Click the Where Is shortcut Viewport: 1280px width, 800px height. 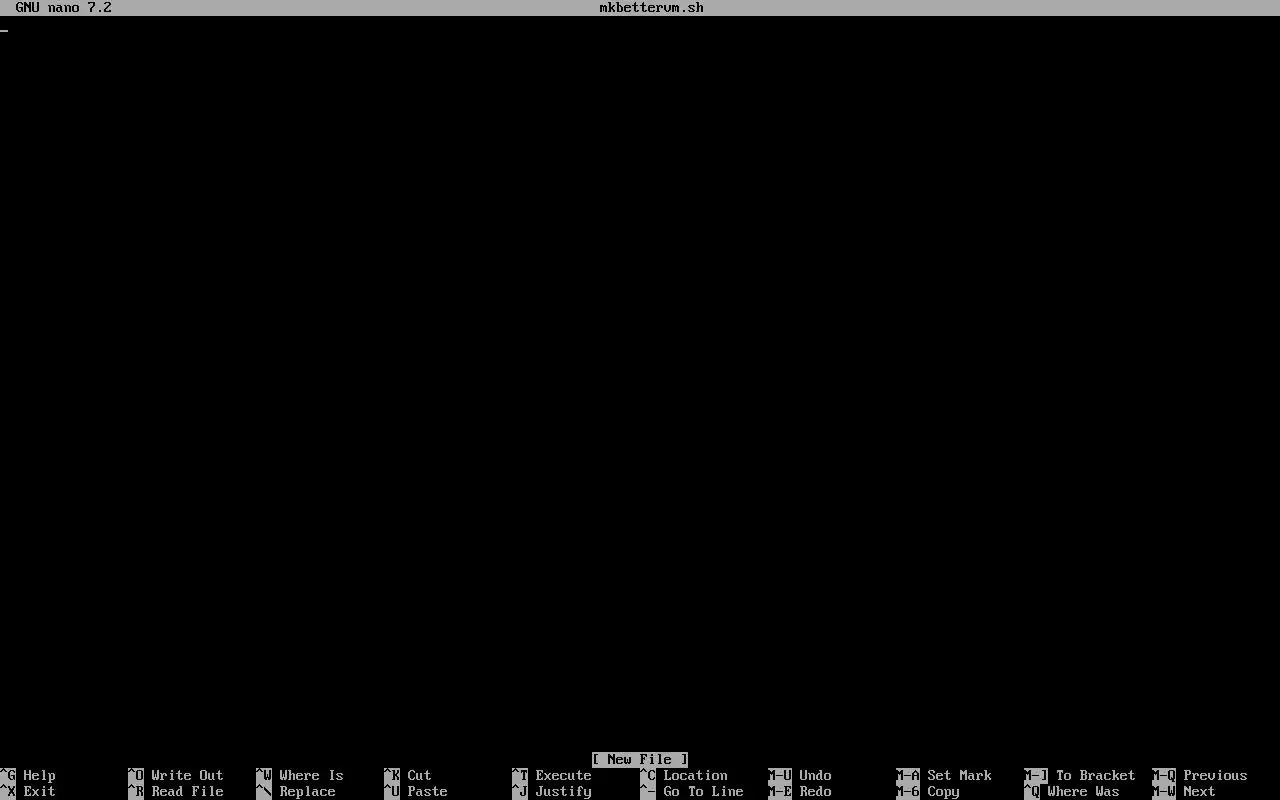tap(312, 775)
